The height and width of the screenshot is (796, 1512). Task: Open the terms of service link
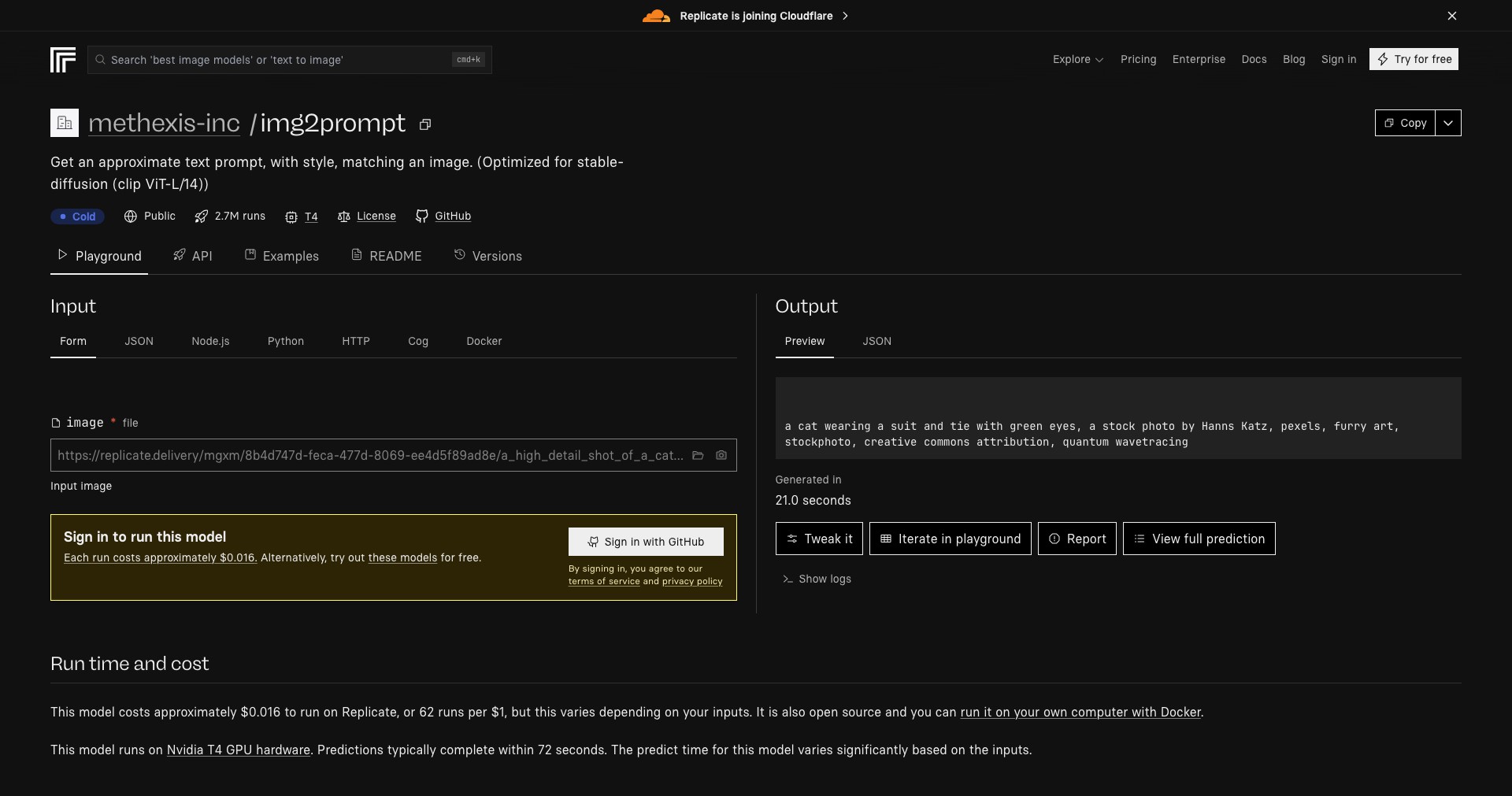[604, 581]
